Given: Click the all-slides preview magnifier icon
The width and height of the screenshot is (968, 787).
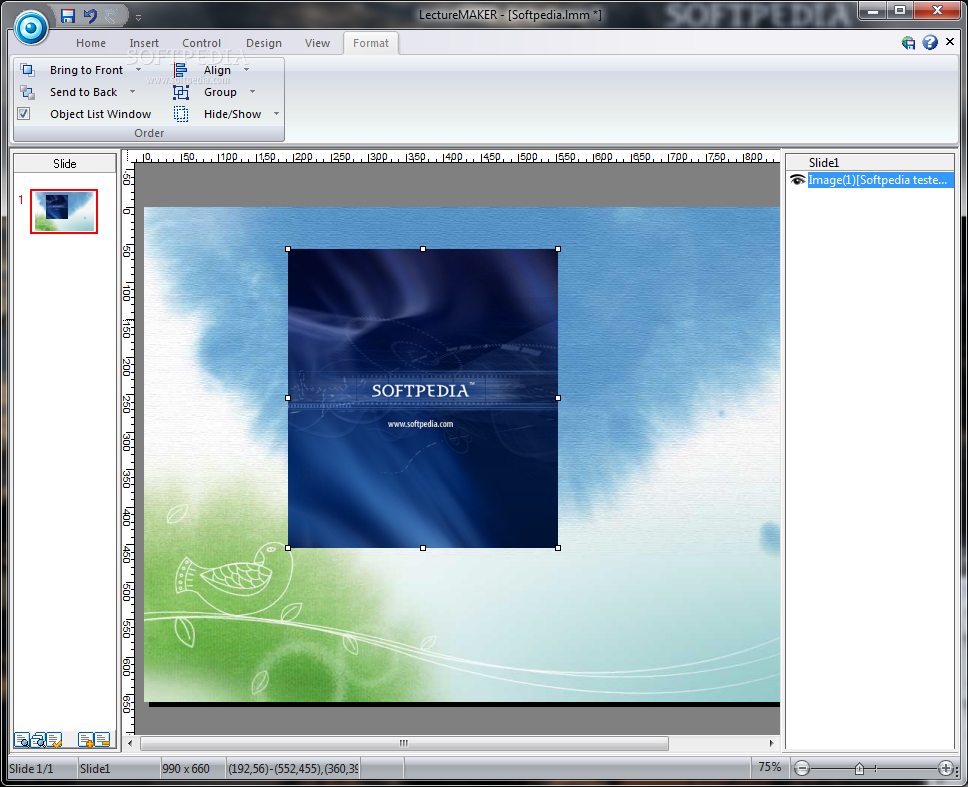Looking at the screenshot, I should click(x=38, y=739).
